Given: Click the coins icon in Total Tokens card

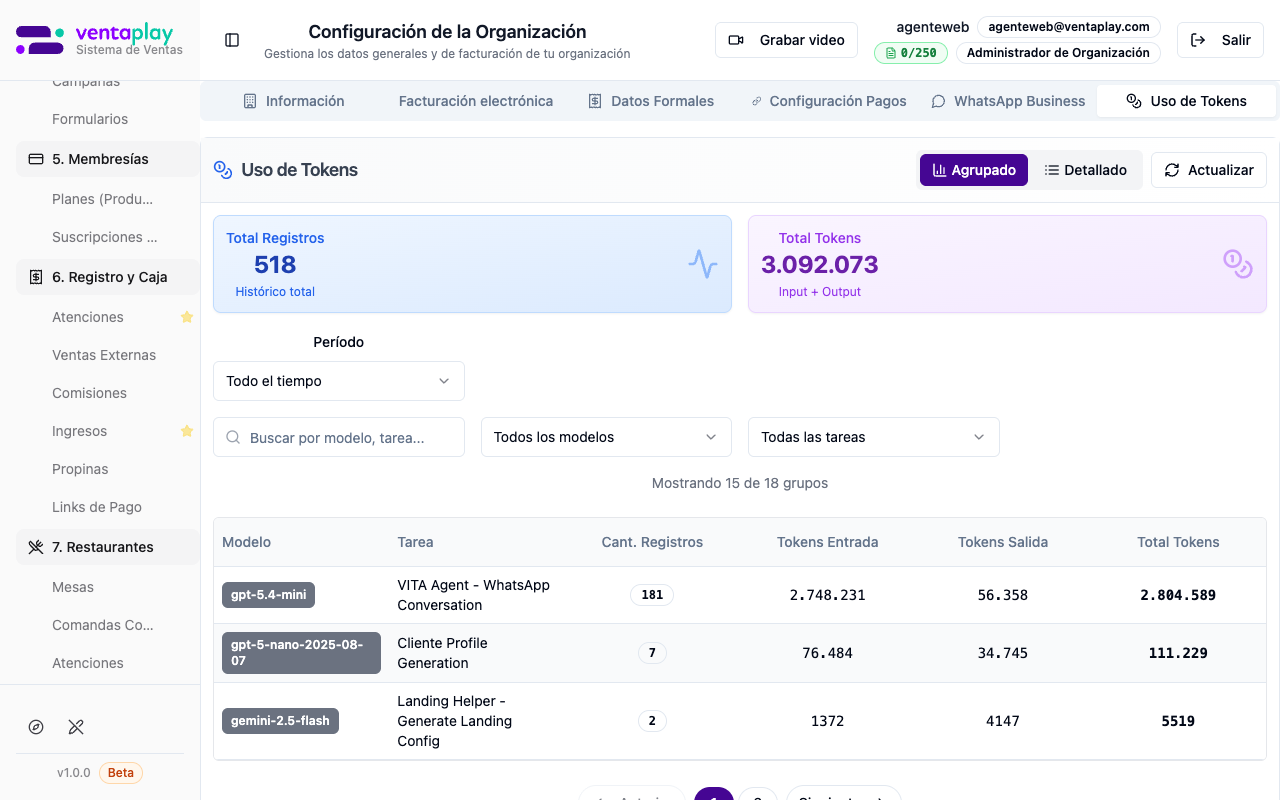Looking at the screenshot, I should (x=1237, y=264).
